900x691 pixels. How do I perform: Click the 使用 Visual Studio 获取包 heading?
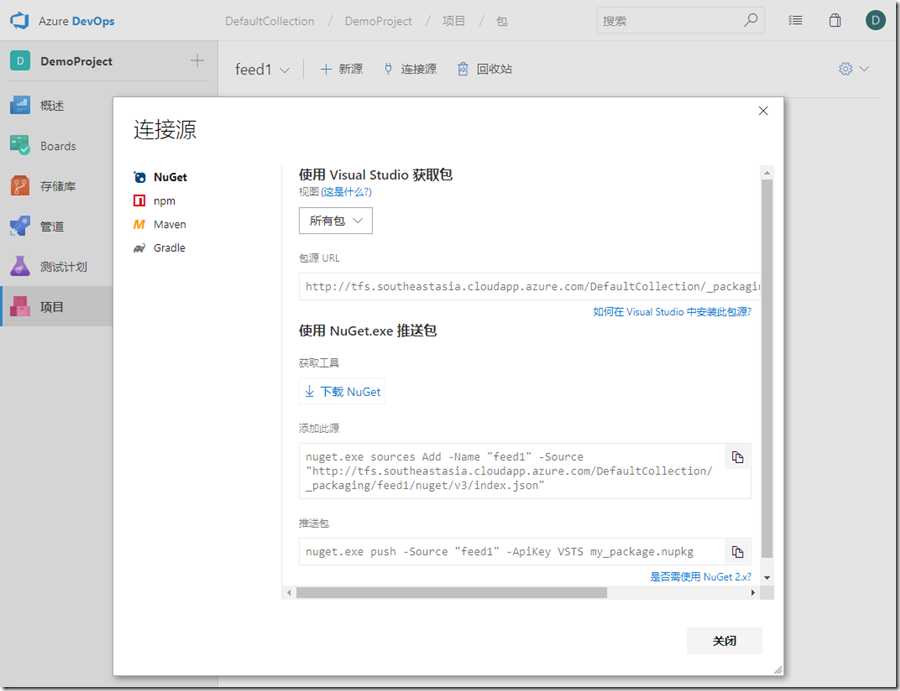[x=375, y=174]
